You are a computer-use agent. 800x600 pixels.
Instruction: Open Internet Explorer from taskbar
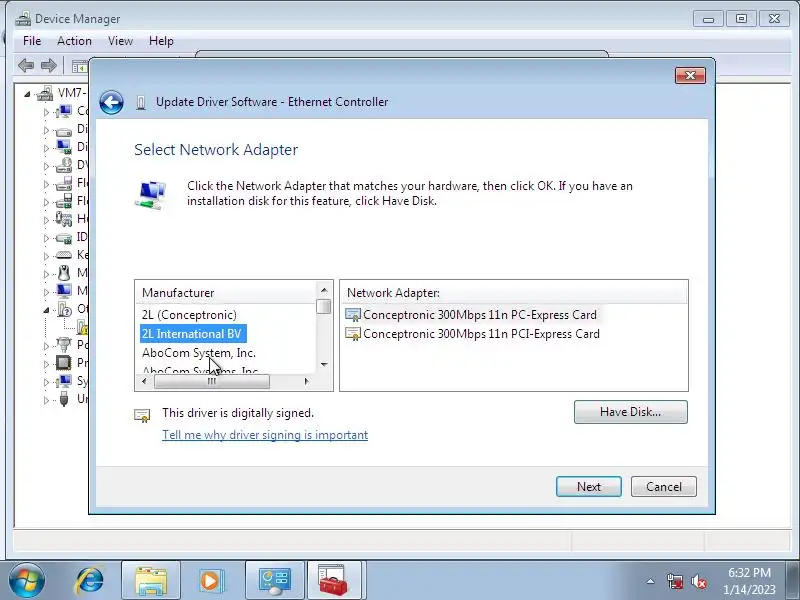point(90,580)
